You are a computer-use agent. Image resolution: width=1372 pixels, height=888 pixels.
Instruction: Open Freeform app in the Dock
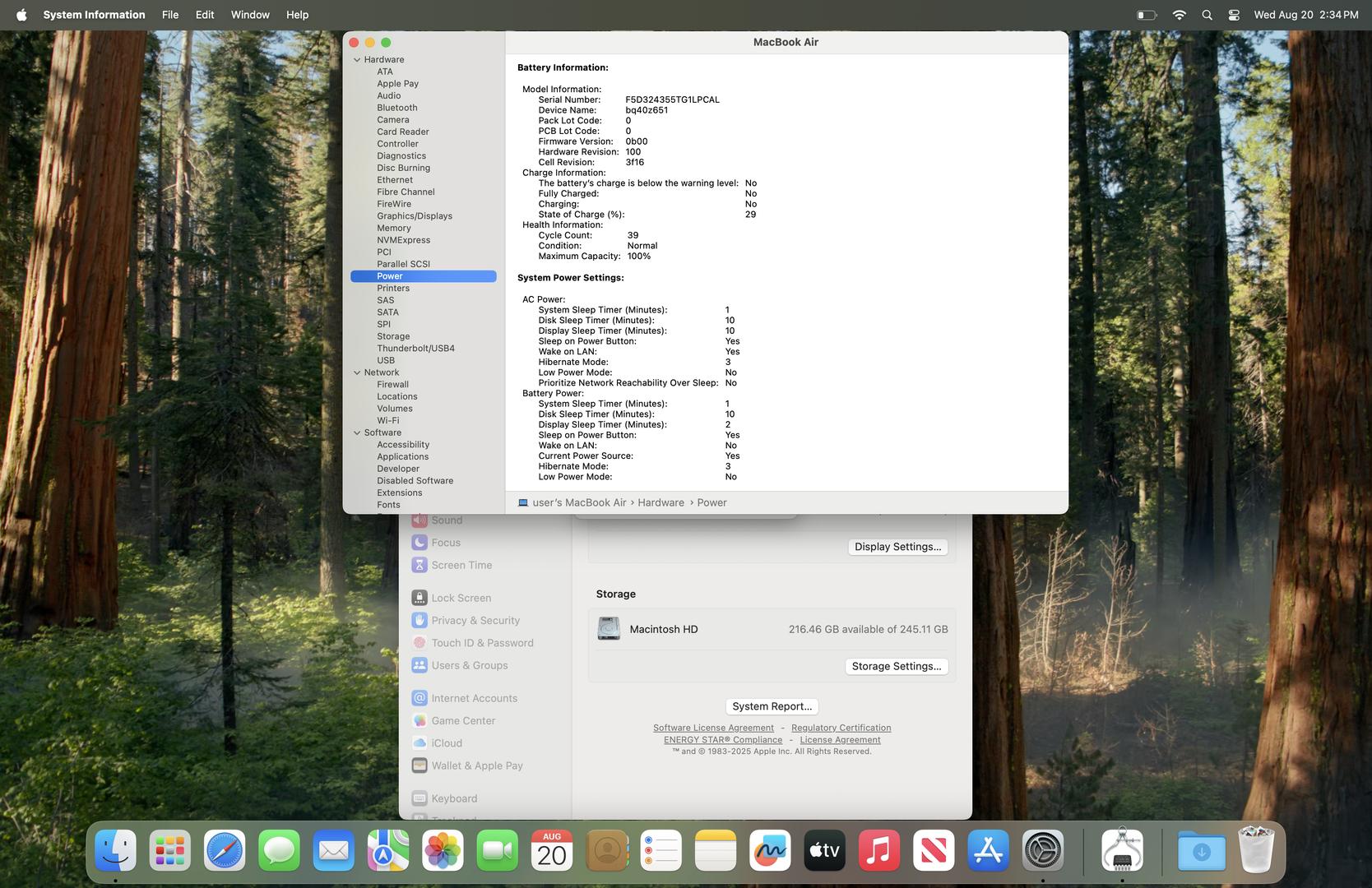(770, 850)
